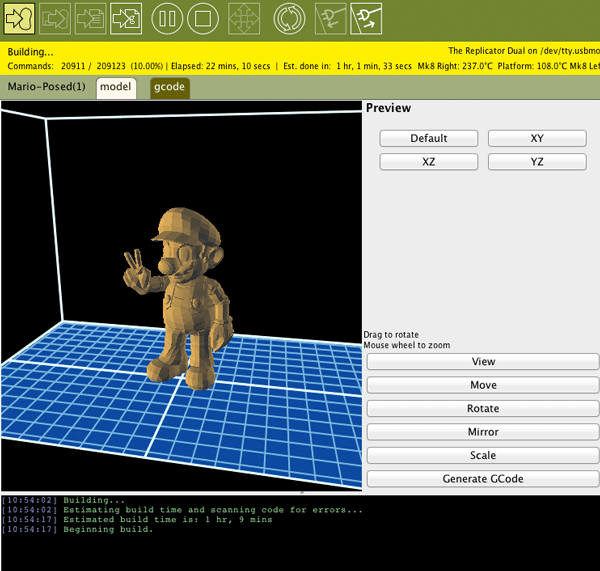Set preview to XY view
The image size is (600, 571).
tap(537, 138)
